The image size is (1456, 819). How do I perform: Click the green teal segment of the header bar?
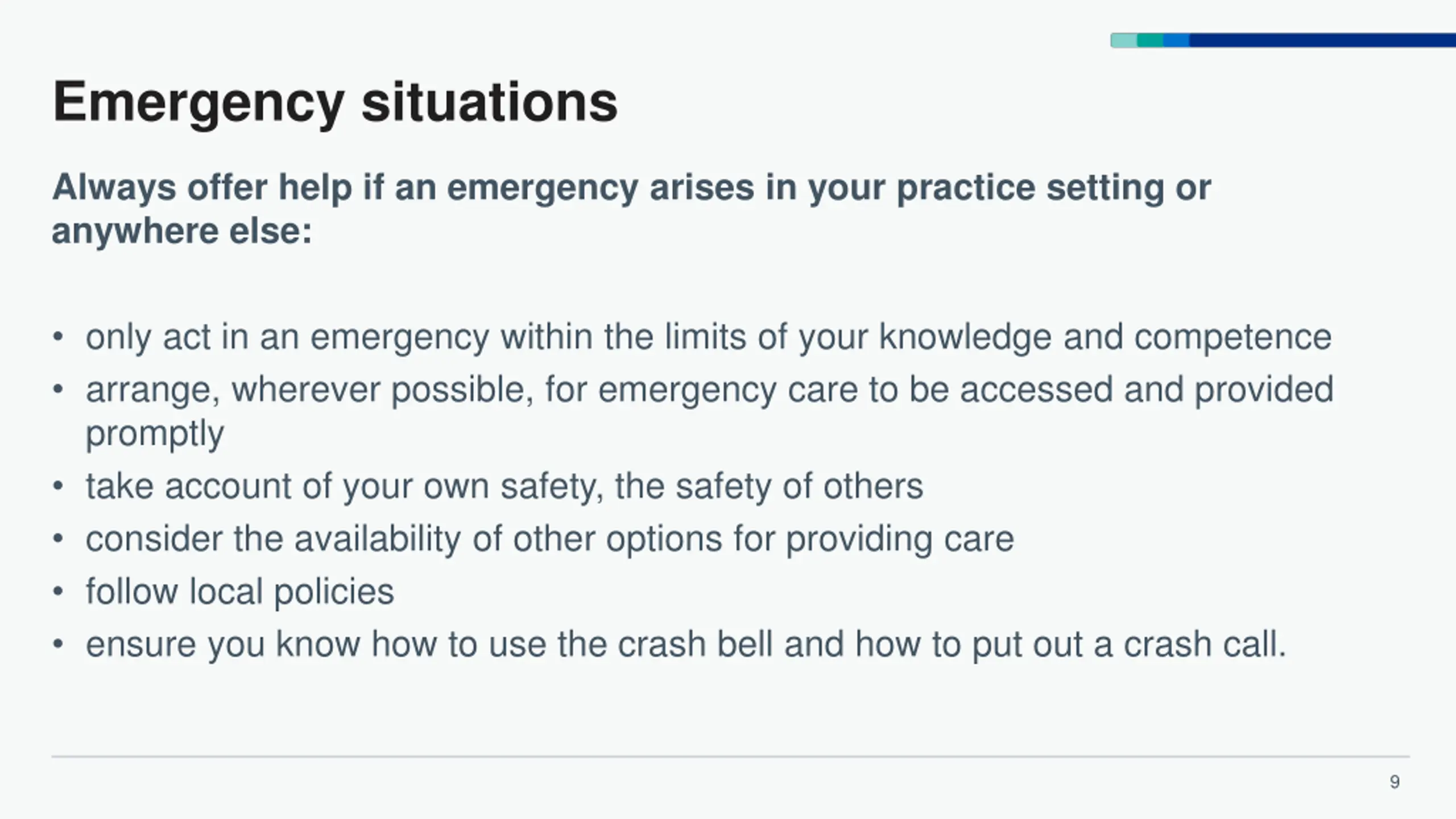[1150, 40]
